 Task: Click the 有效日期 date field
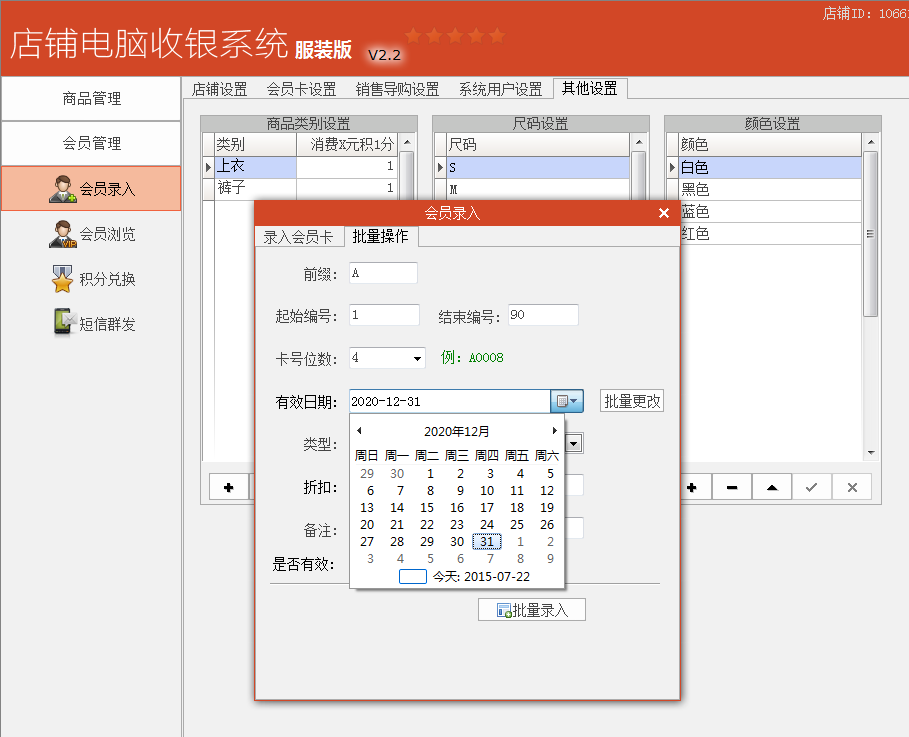click(450, 401)
